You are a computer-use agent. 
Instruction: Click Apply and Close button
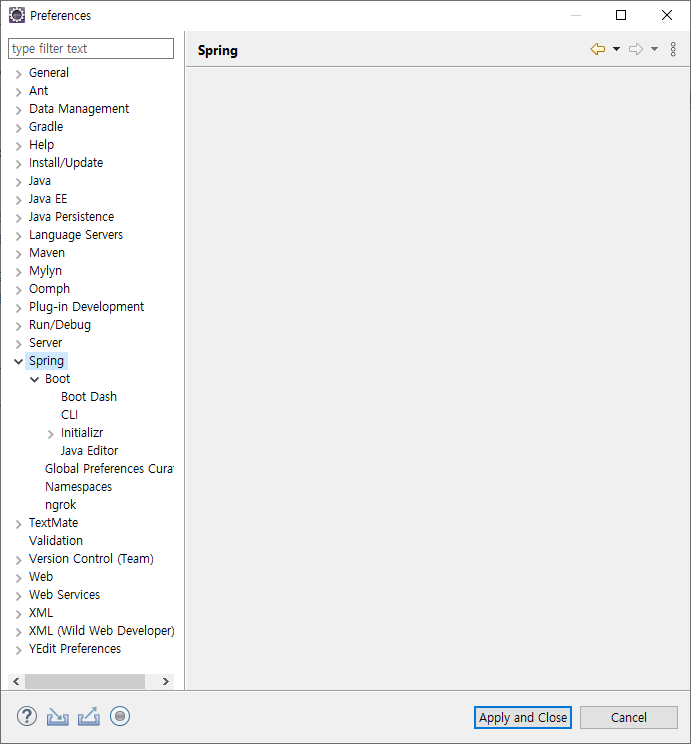(523, 717)
